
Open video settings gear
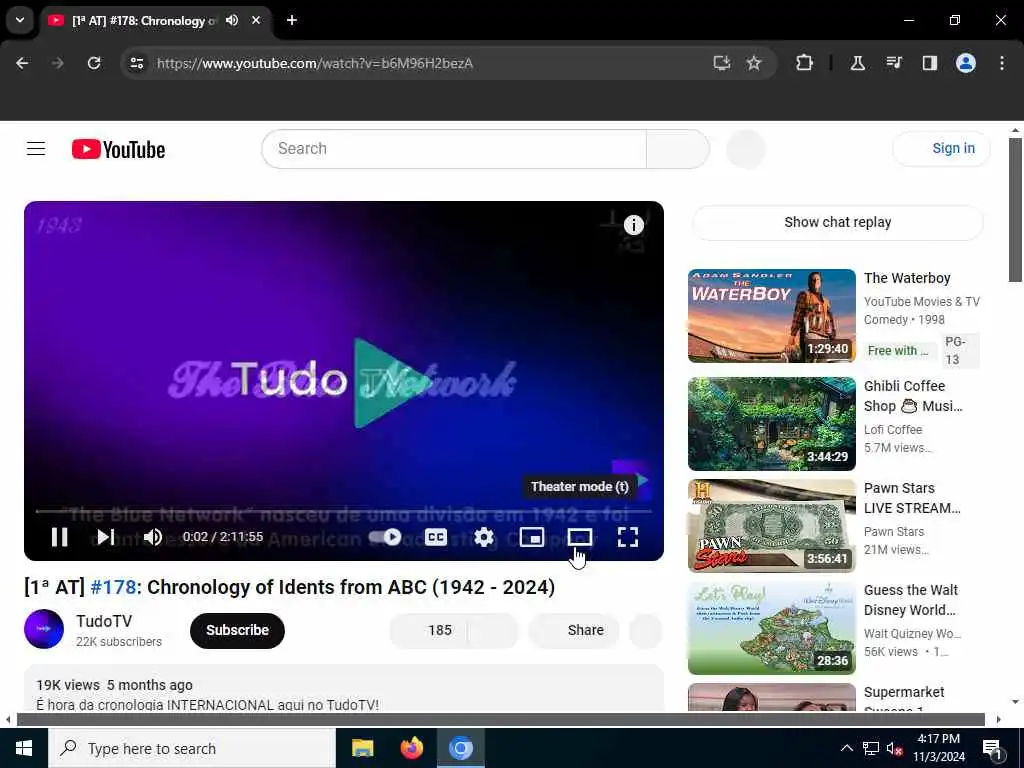[x=484, y=537]
